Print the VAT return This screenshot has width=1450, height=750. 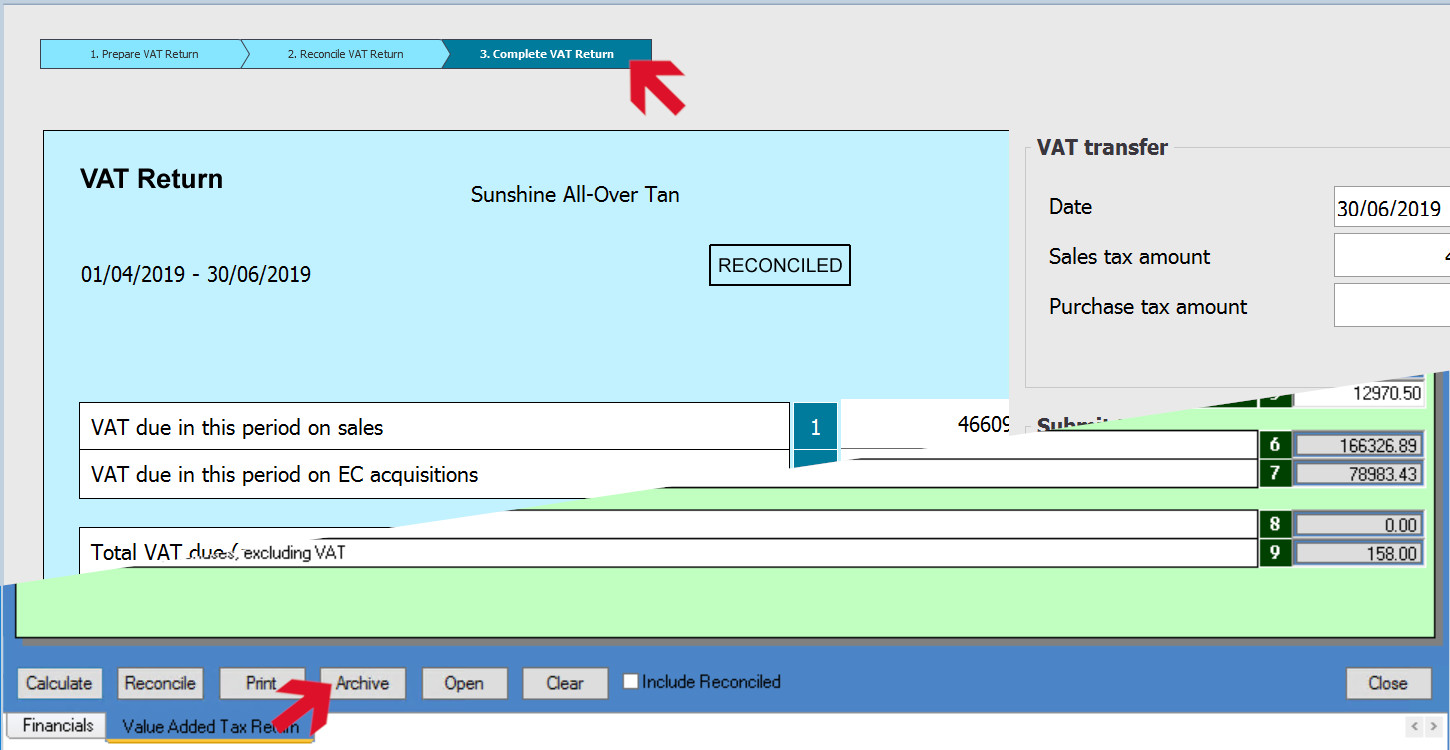pyautogui.click(x=261, y=683)
